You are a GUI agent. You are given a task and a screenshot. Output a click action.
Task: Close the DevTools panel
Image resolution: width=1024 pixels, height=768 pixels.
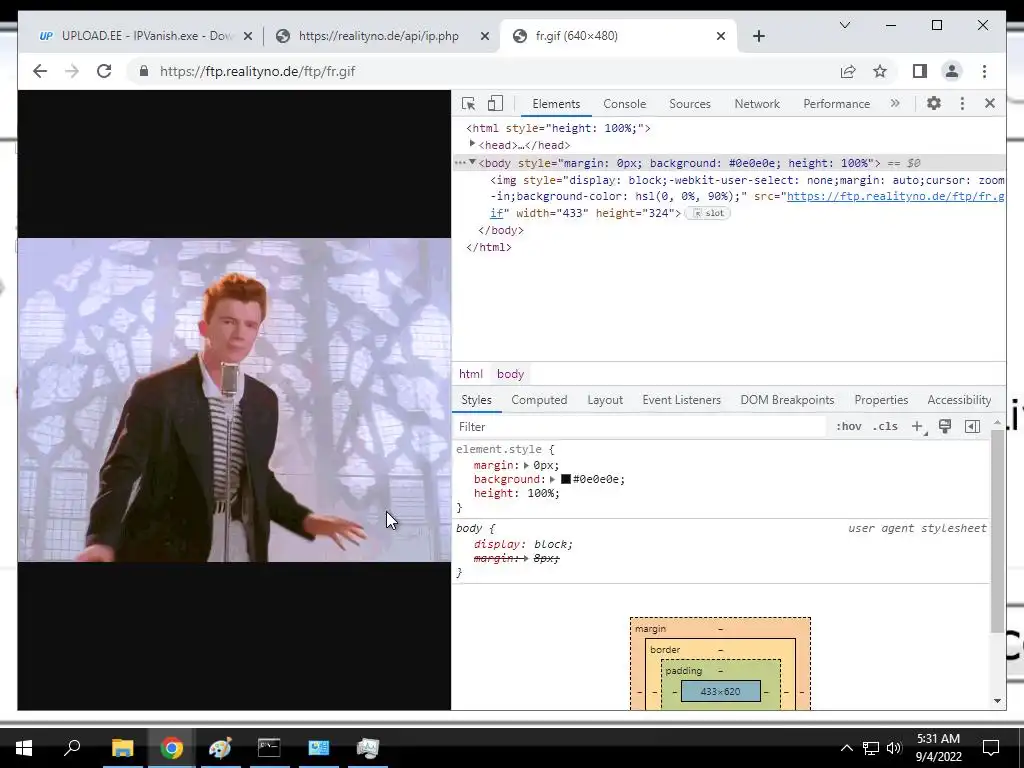pos(989,103)
